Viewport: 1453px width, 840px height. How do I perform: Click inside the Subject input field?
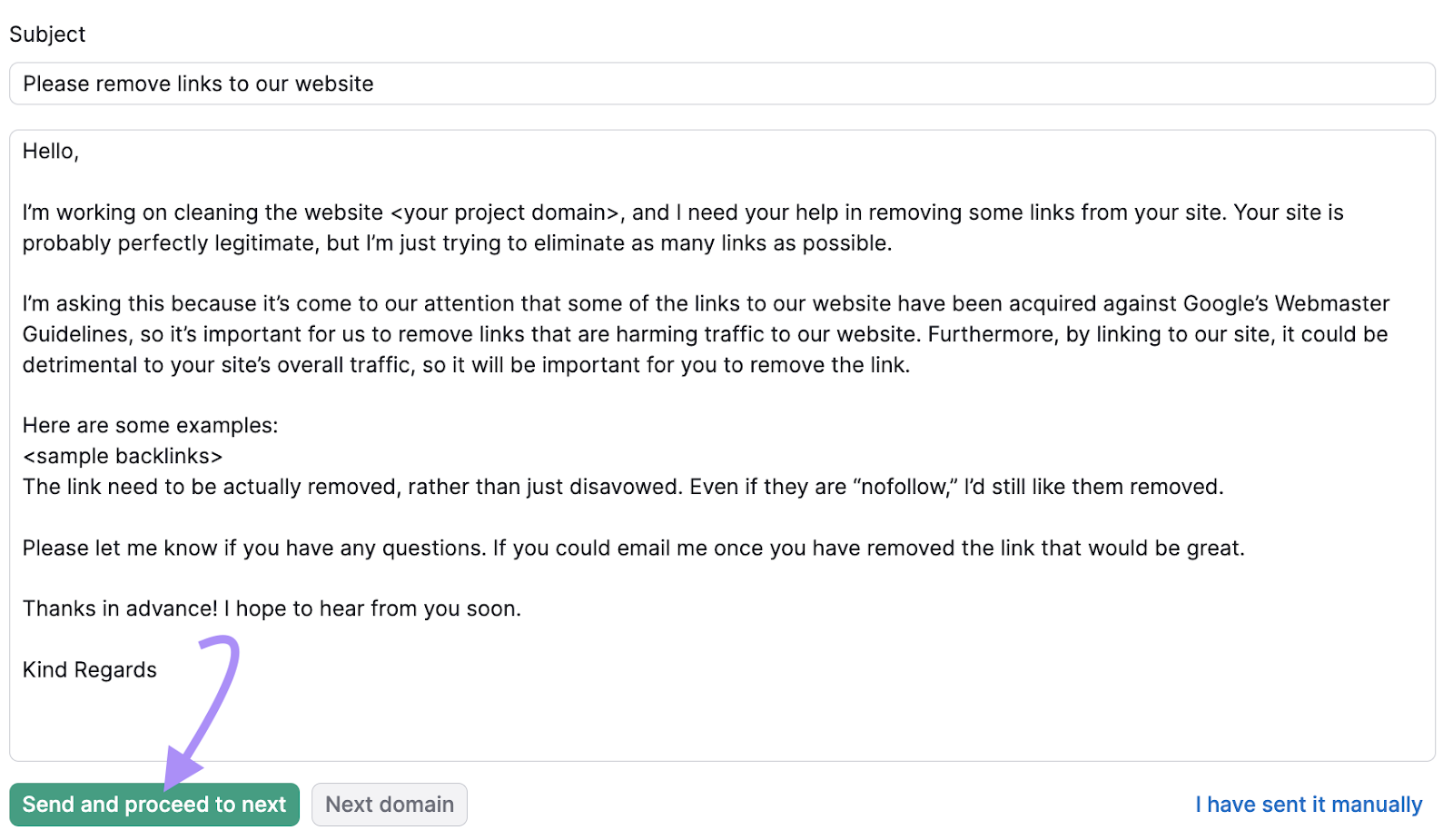(636, 84)
